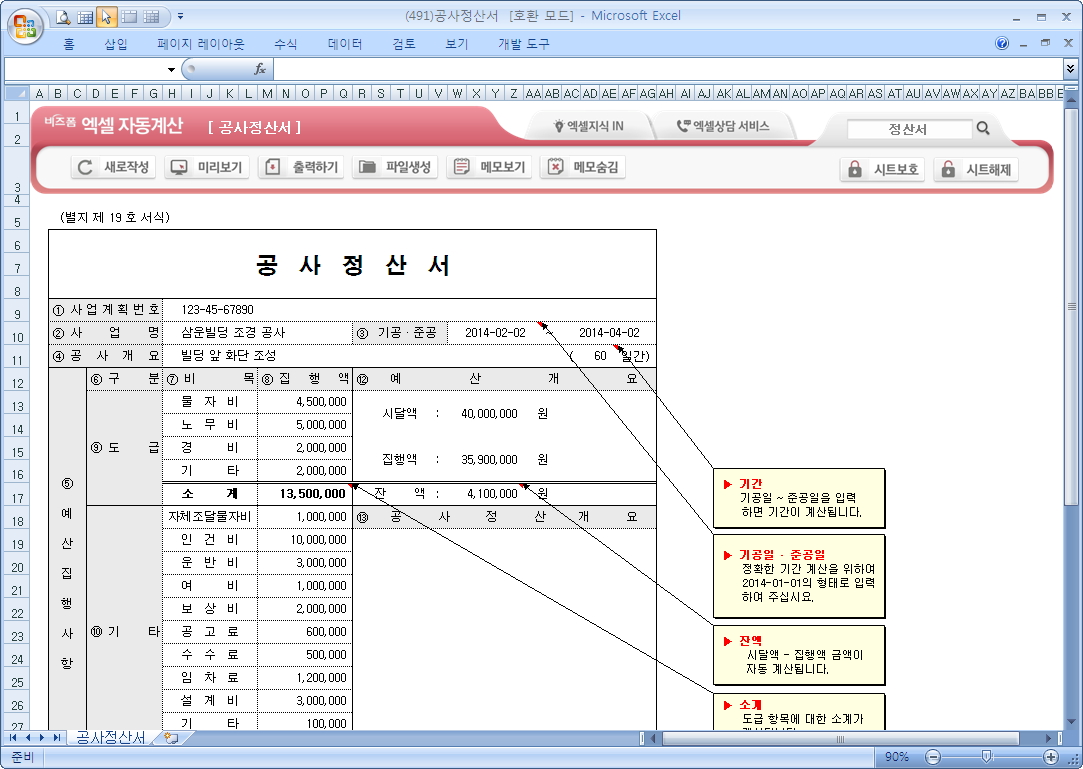The width and height of the screenshot is (1083, 769).
Task: Click the 출력하기 print button
Action: [301, 167]
